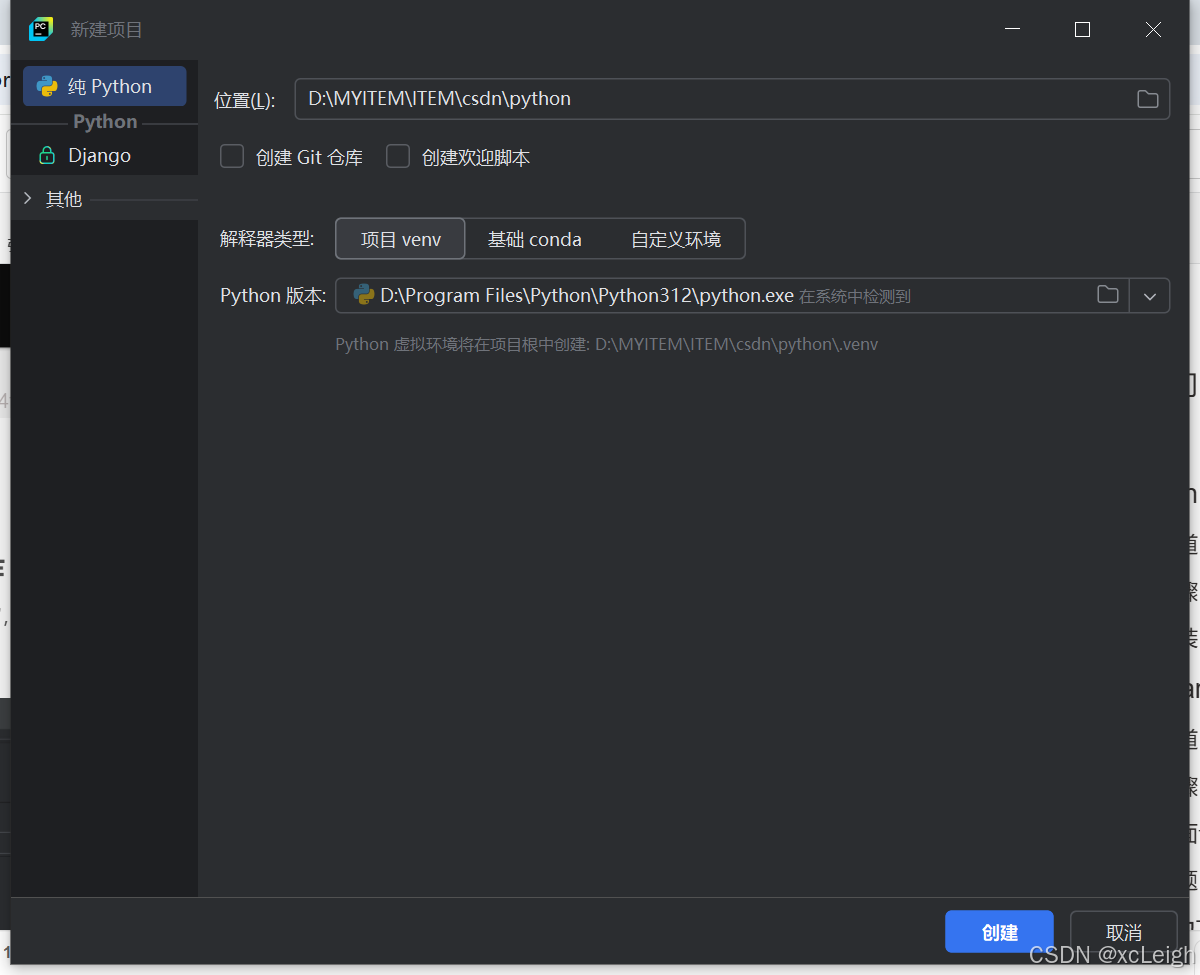The image size is (1200, 975).
Task: Click the 解释器类型 label
Action: point(267,239)
